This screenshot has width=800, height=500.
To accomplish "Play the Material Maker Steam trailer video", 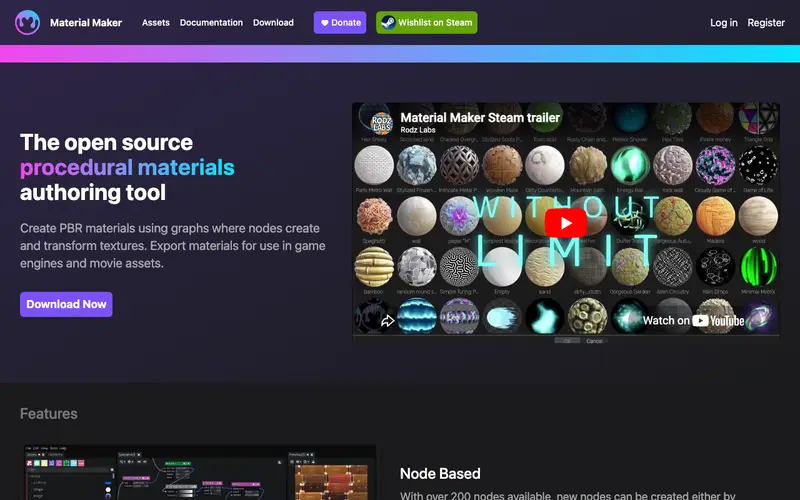I will pos(565,223).
